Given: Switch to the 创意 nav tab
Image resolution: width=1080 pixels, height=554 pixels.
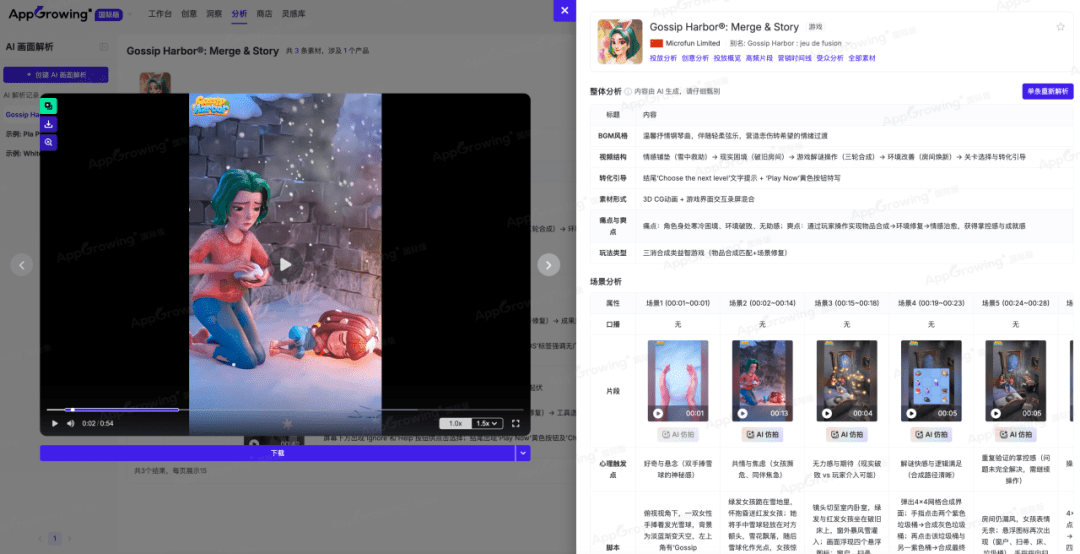Looking at the screenshot, I should point(189,14).
